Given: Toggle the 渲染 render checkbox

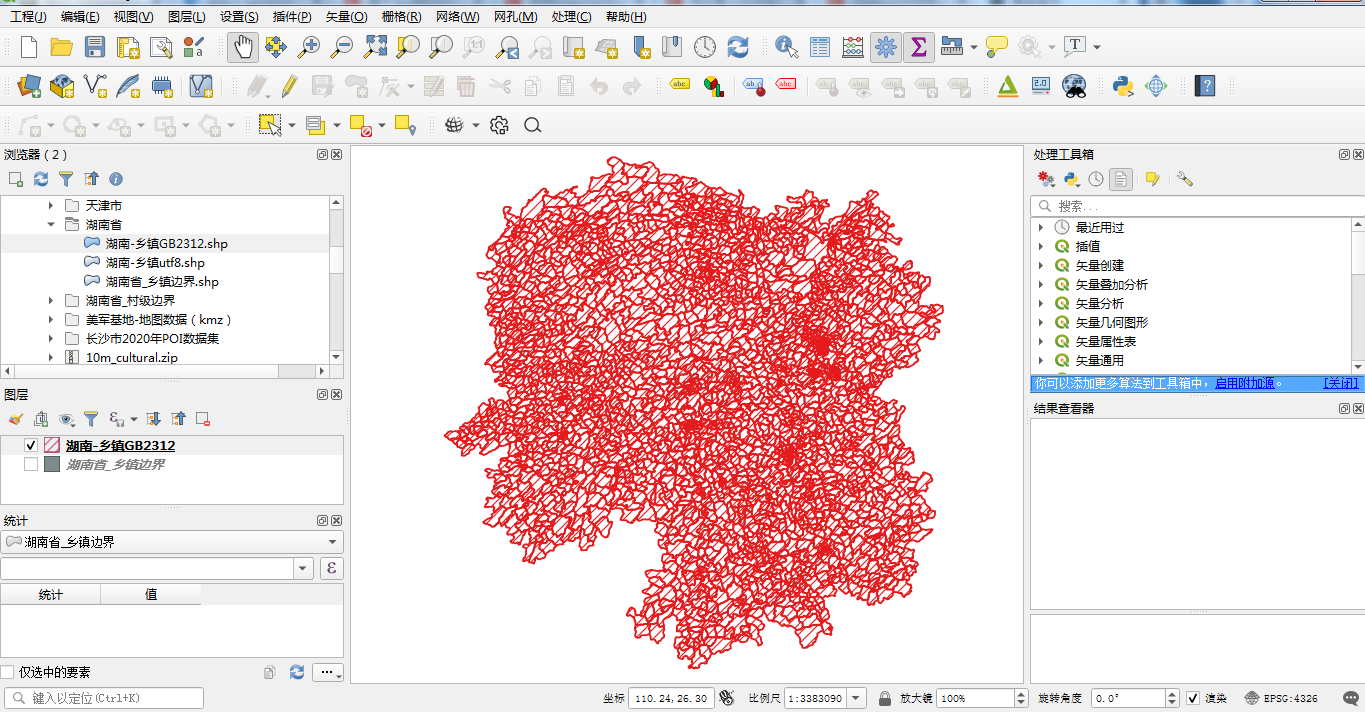Looking at the screenshot, I should 1194,698.
